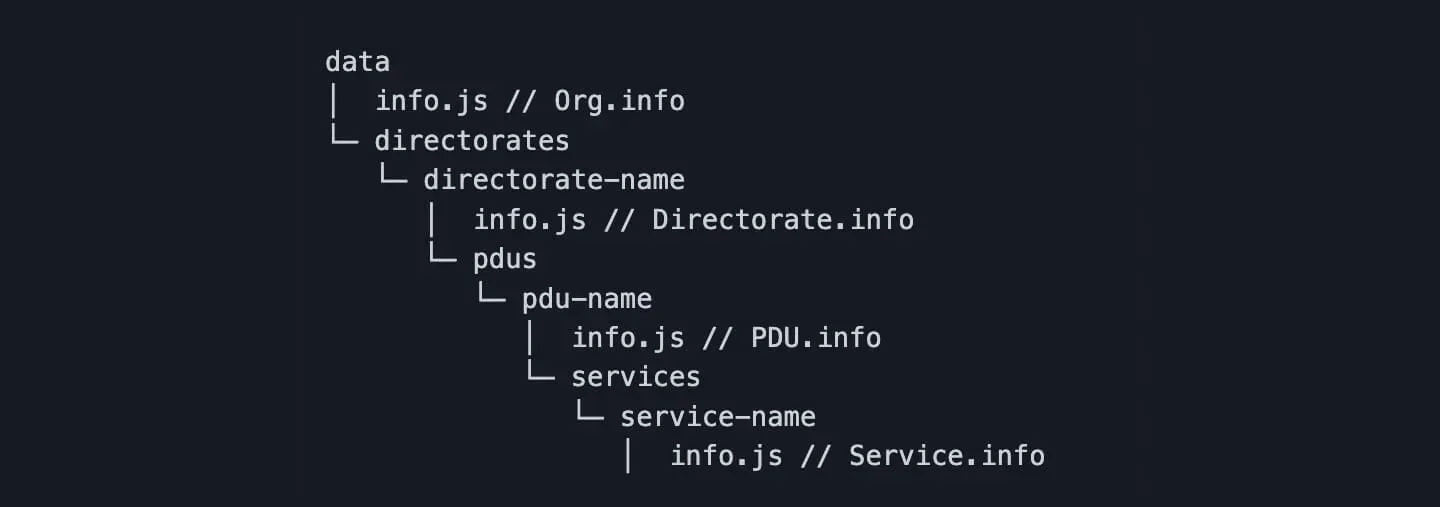Open info.js beside the Directorate.info comment

529,220
